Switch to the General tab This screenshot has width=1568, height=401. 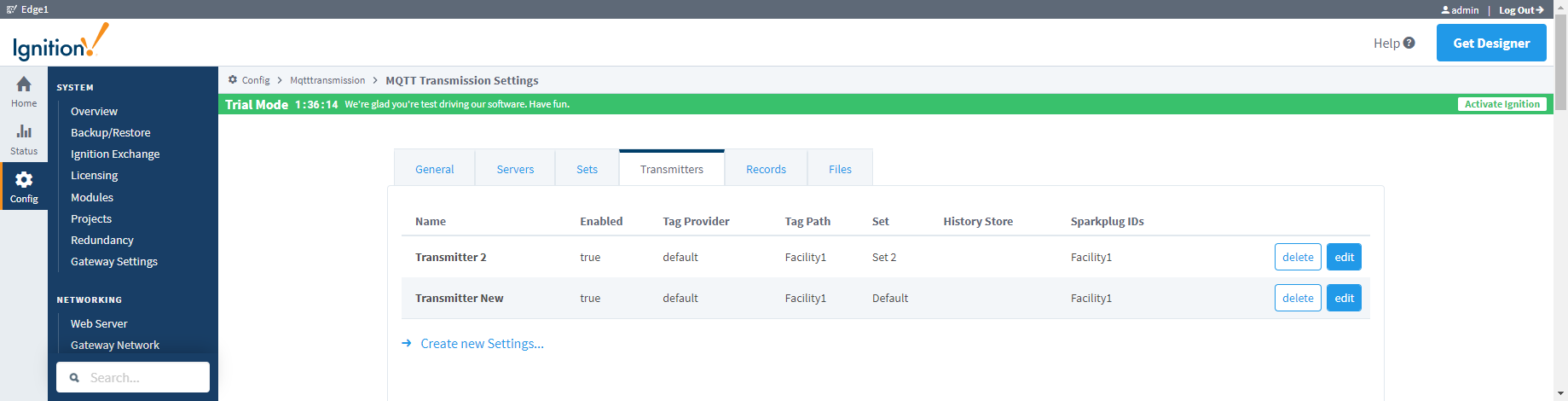tap(435, 168)
